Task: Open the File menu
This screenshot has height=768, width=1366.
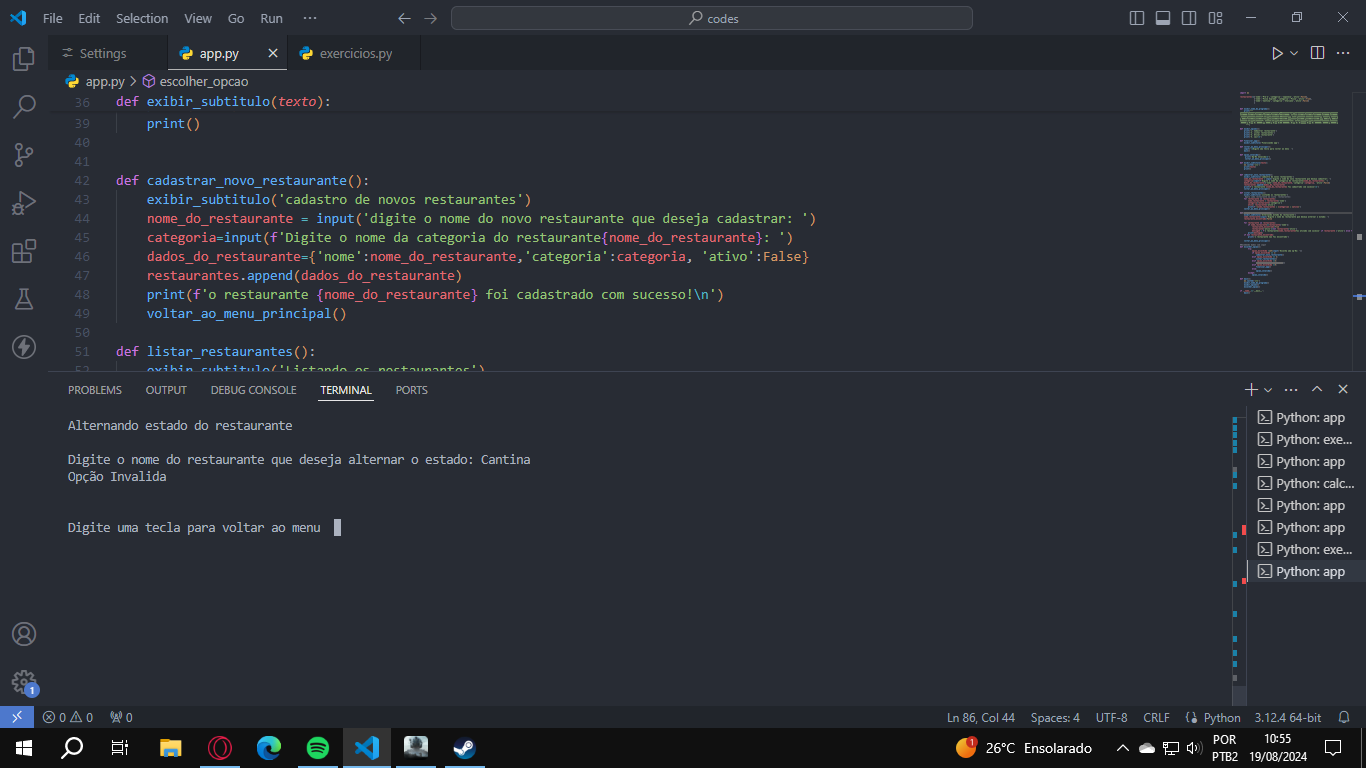Action: (x=53, y=18)
